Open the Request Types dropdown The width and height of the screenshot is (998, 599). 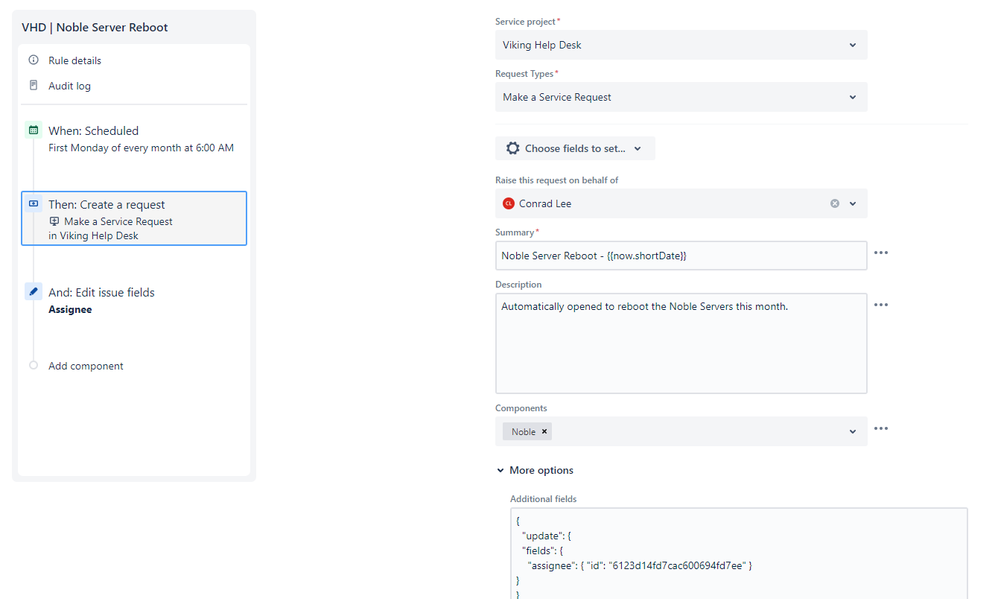[681, 97]
